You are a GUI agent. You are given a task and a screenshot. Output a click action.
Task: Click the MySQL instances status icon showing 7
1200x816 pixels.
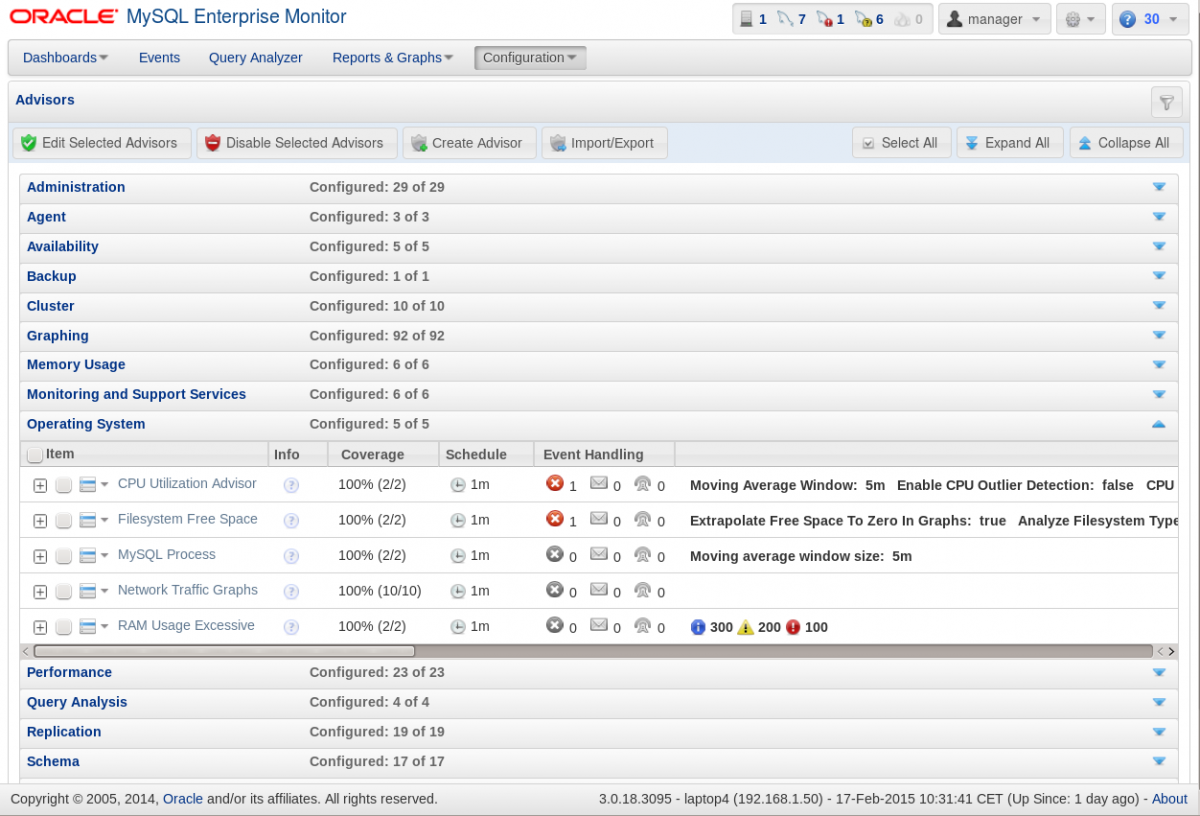pyautogui.click(x=785, y=19)
